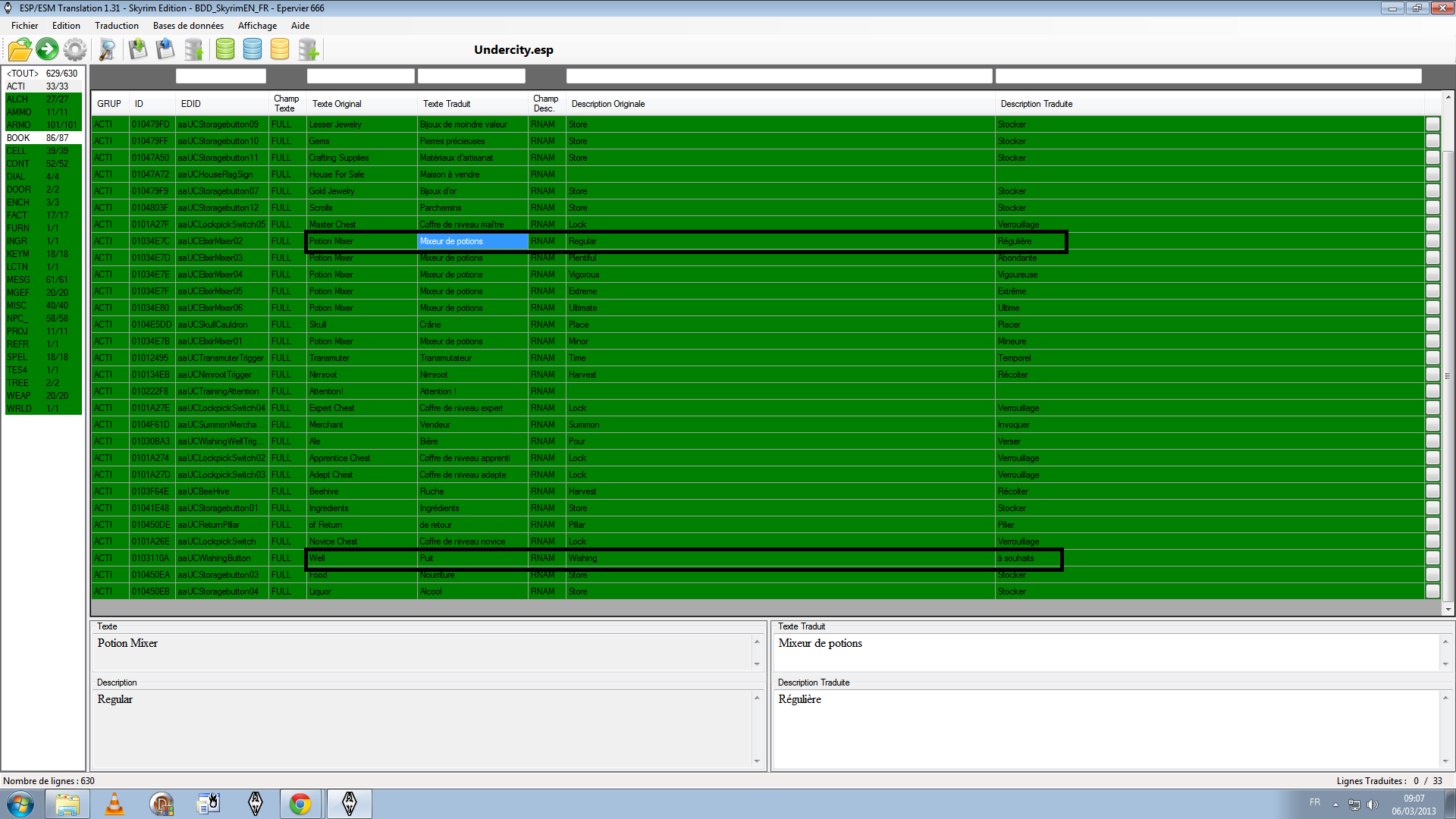Tick checkbox on the Nimroot row
Screen dimensions: 1456x819
point(1432,375)
